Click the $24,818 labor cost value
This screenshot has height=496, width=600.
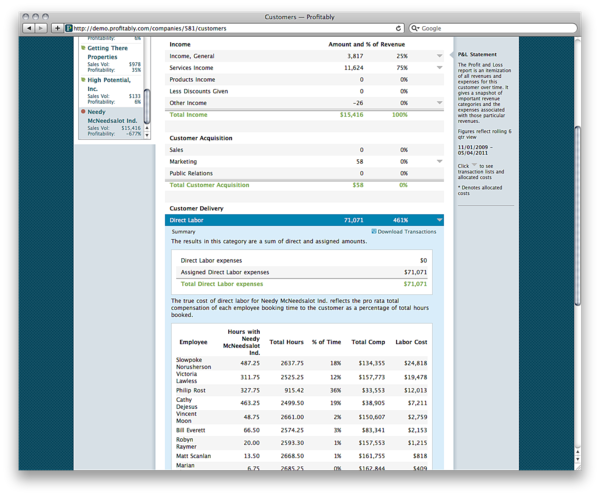[x=416, y=363]
